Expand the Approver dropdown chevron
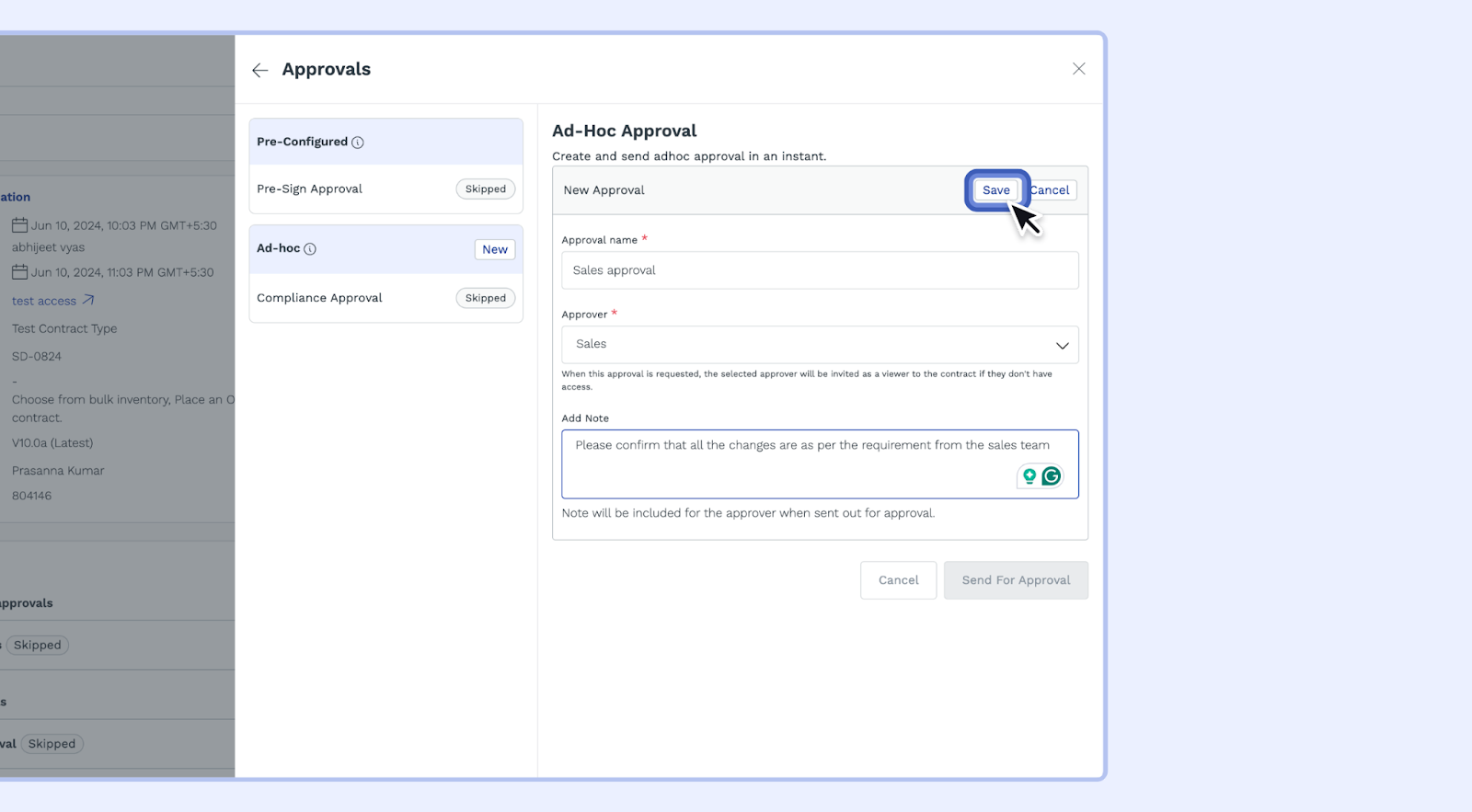This screenshot has height=812, width=1472. click(1062, 345)
